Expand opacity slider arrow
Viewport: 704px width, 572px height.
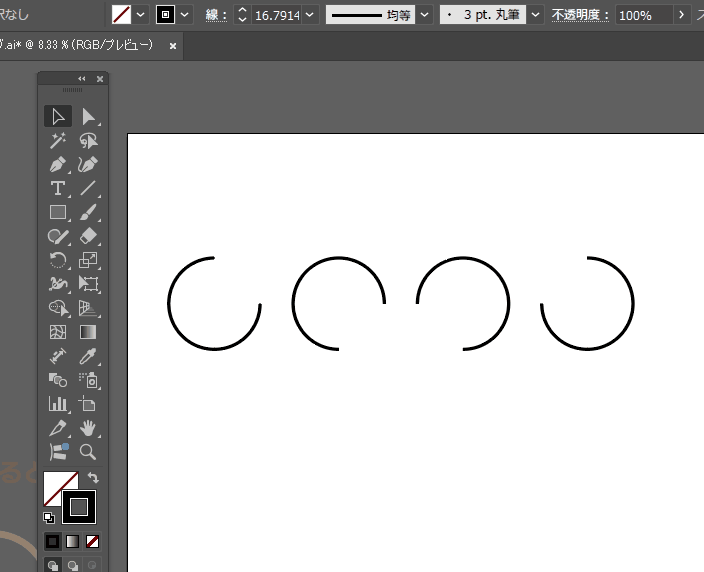682,15
